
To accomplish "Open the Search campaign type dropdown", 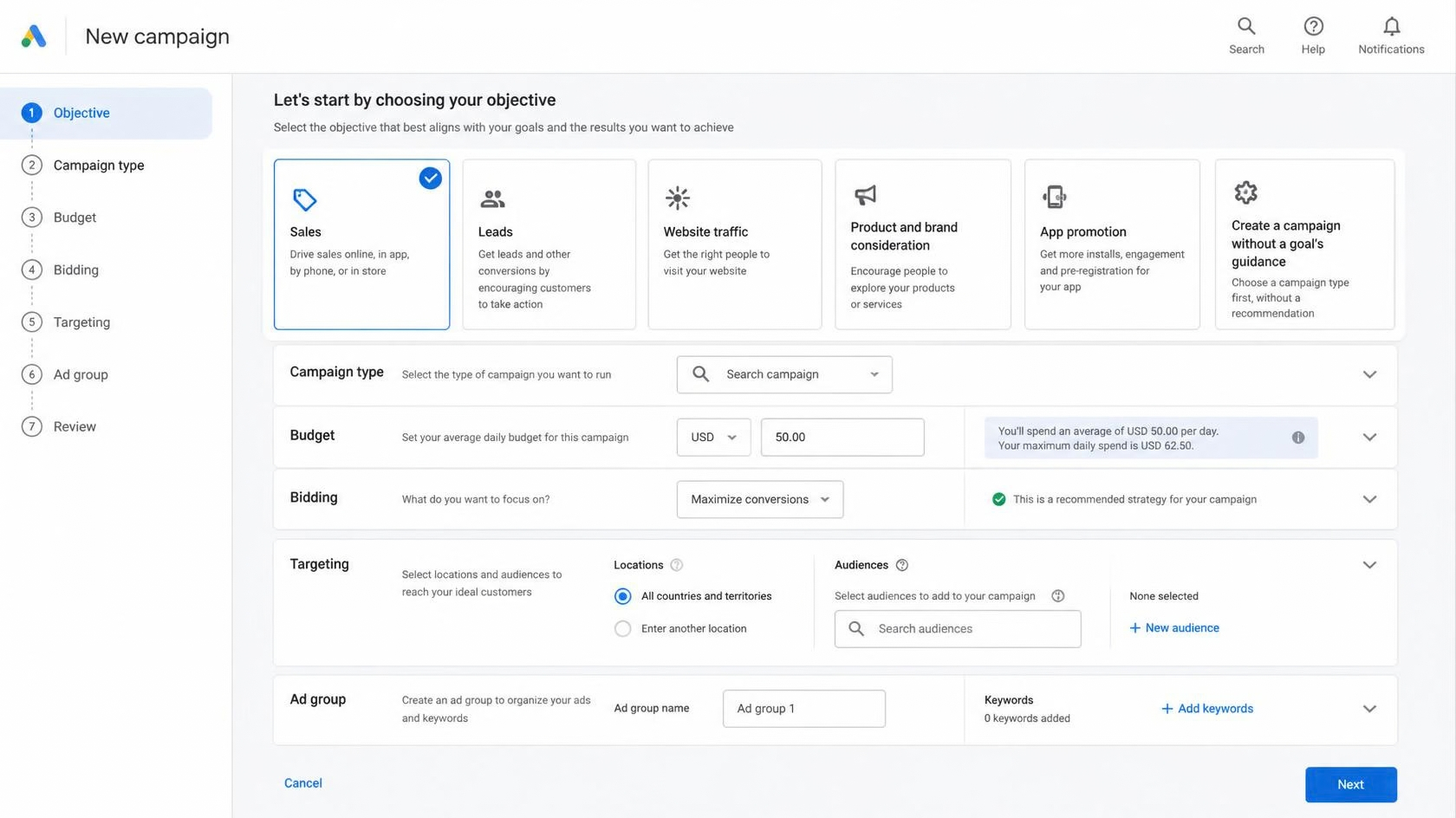I will pyautogui.click(x=784, y=374).
